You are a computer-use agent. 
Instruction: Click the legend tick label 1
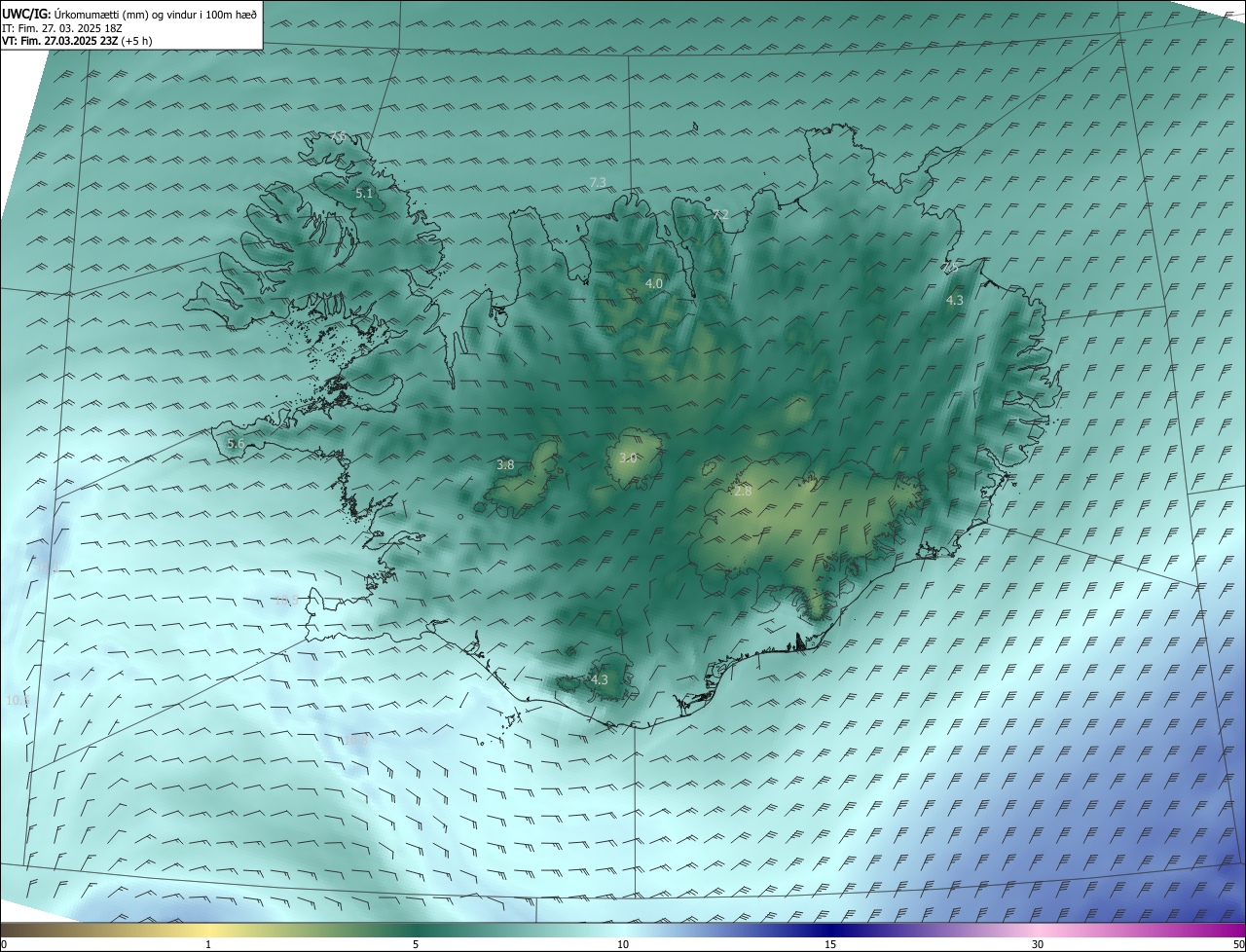pyautogui.click(x=208, y=944)
